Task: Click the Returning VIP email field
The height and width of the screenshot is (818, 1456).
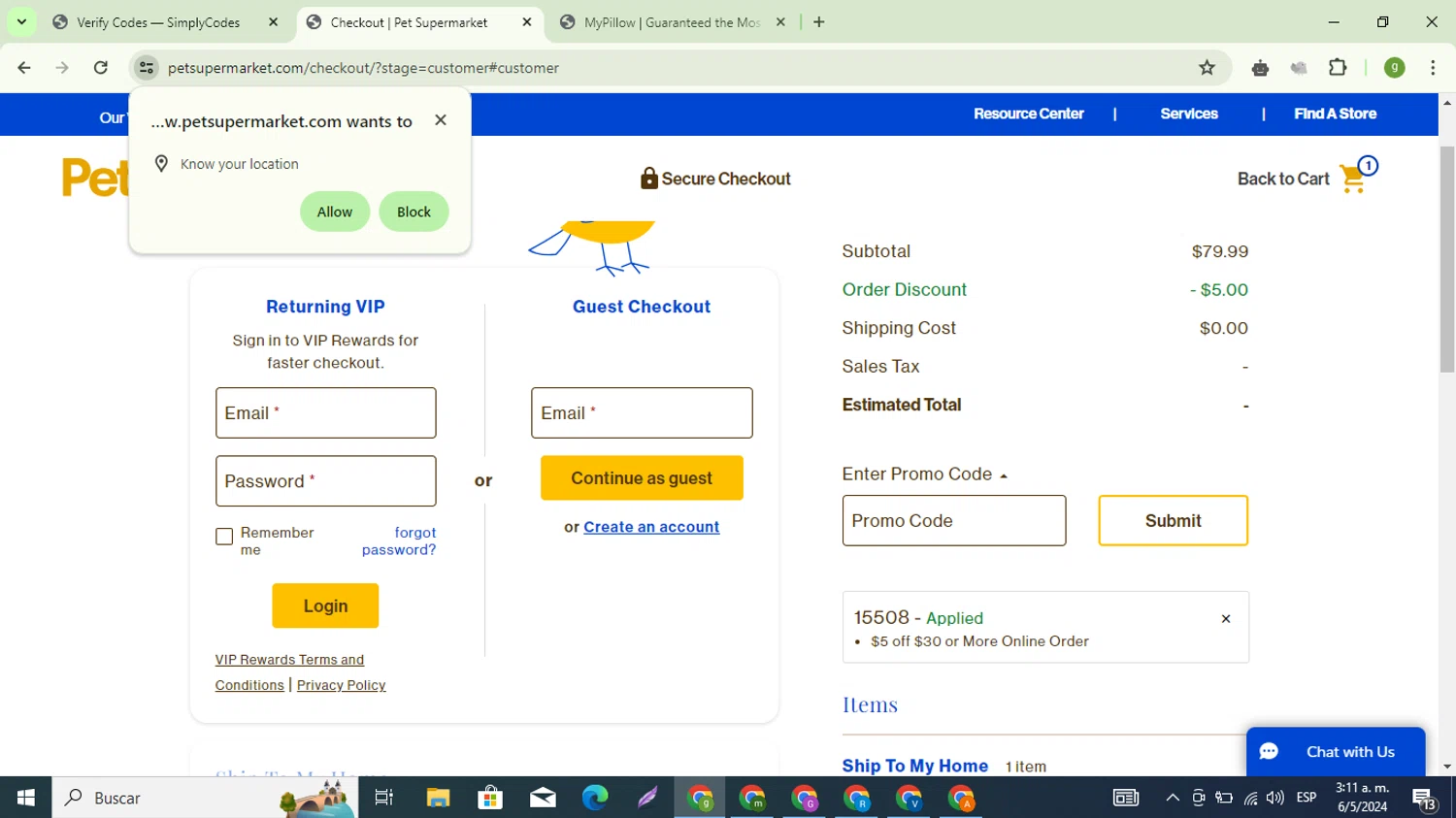Action: point(325,413)
